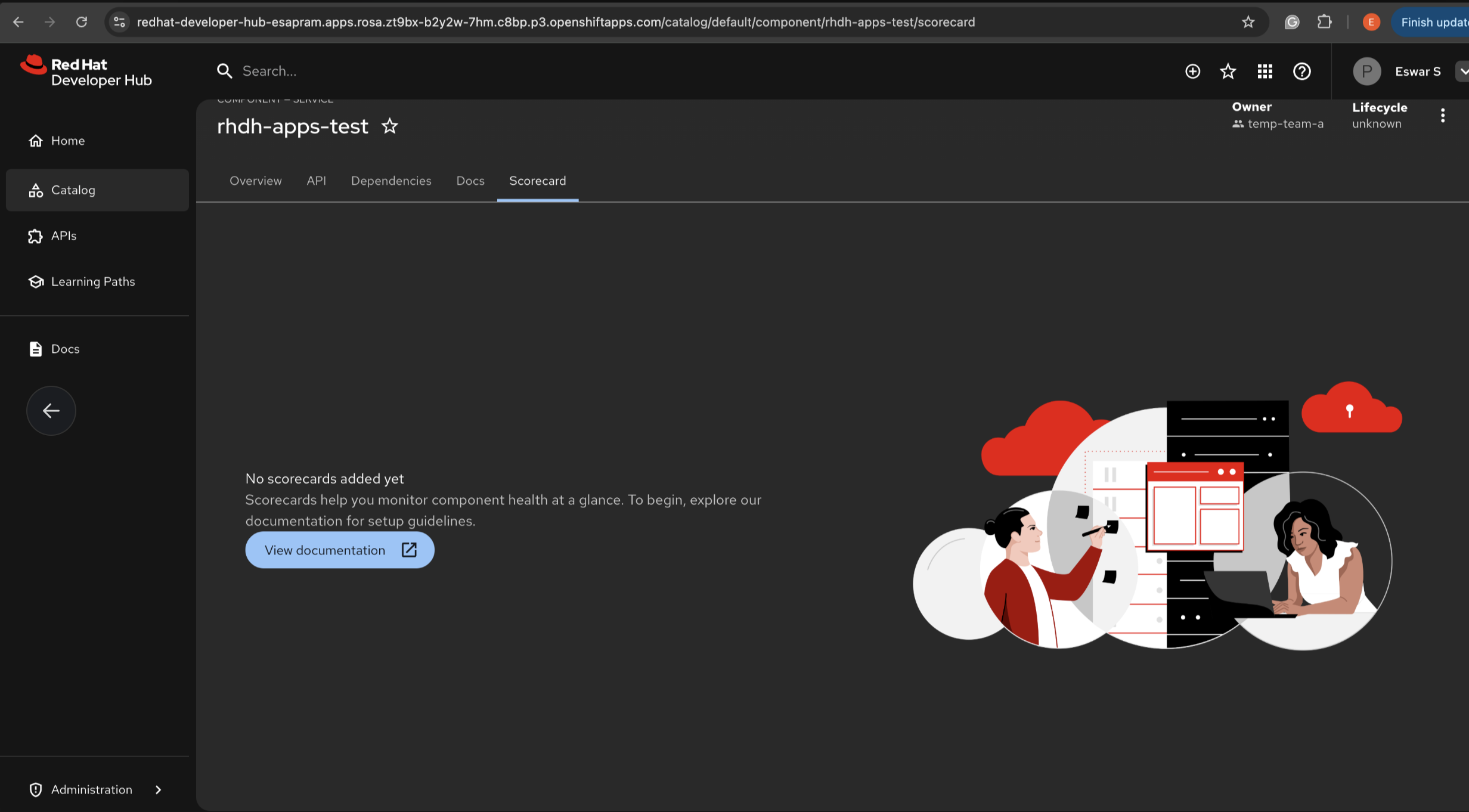1469x812 pixels.
Task: Click the Red Hat Developer Hub logo
Action: (86, 72)
